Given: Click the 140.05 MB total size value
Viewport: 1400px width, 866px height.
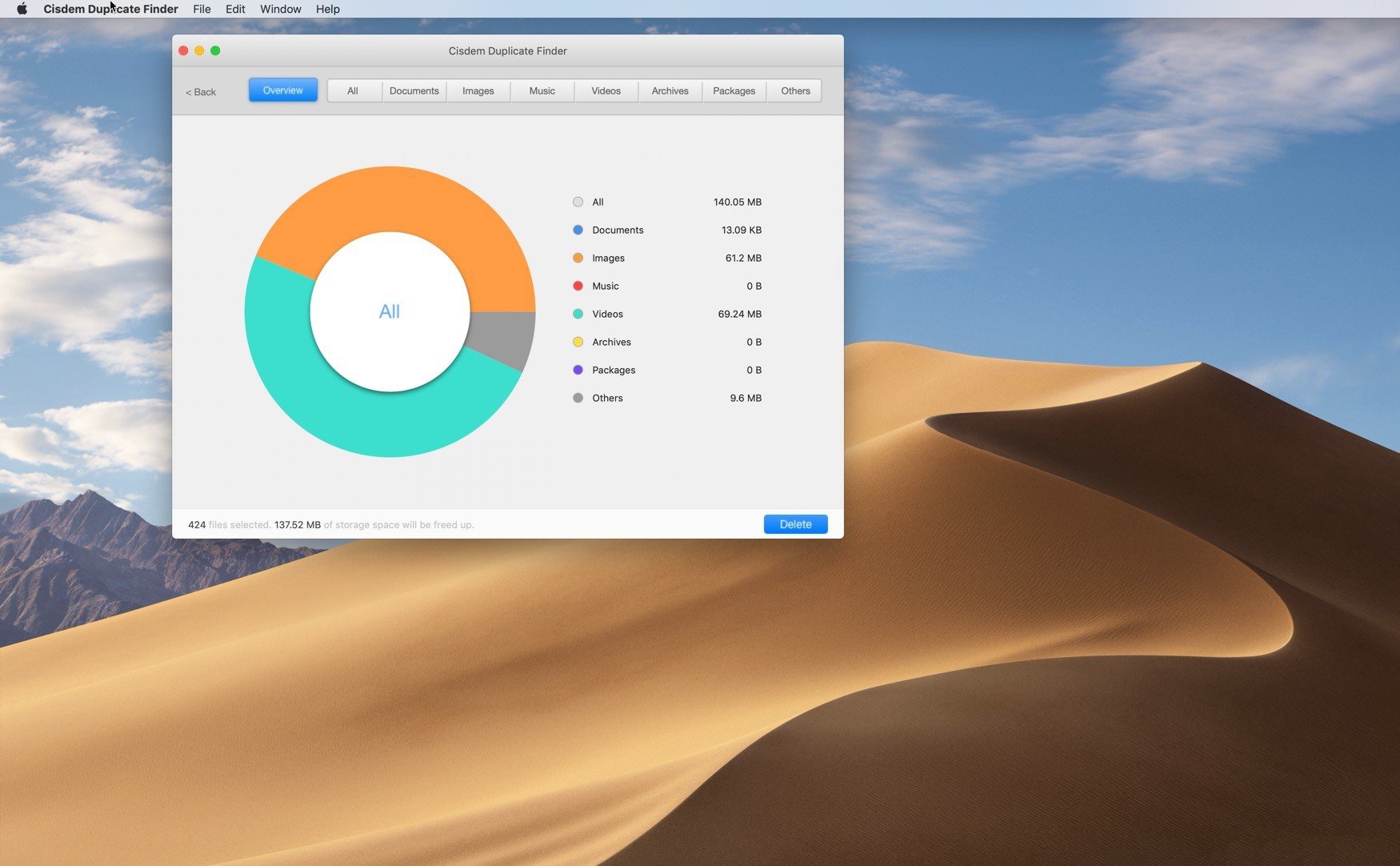Looking at the screenshot, I should click(738, 202).
